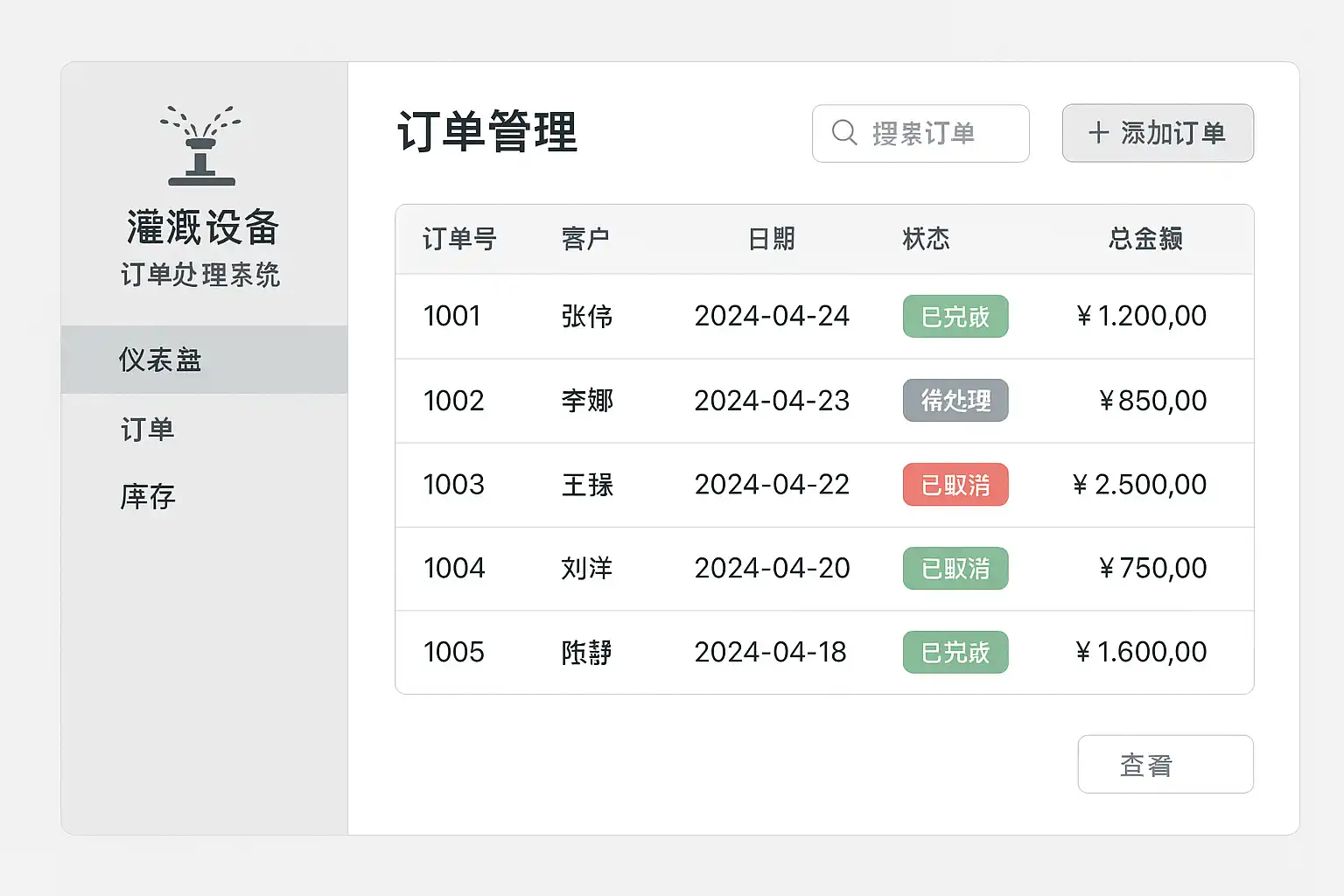
Task: Select order number 1003 in the table
Action: [x=453, y=485]
